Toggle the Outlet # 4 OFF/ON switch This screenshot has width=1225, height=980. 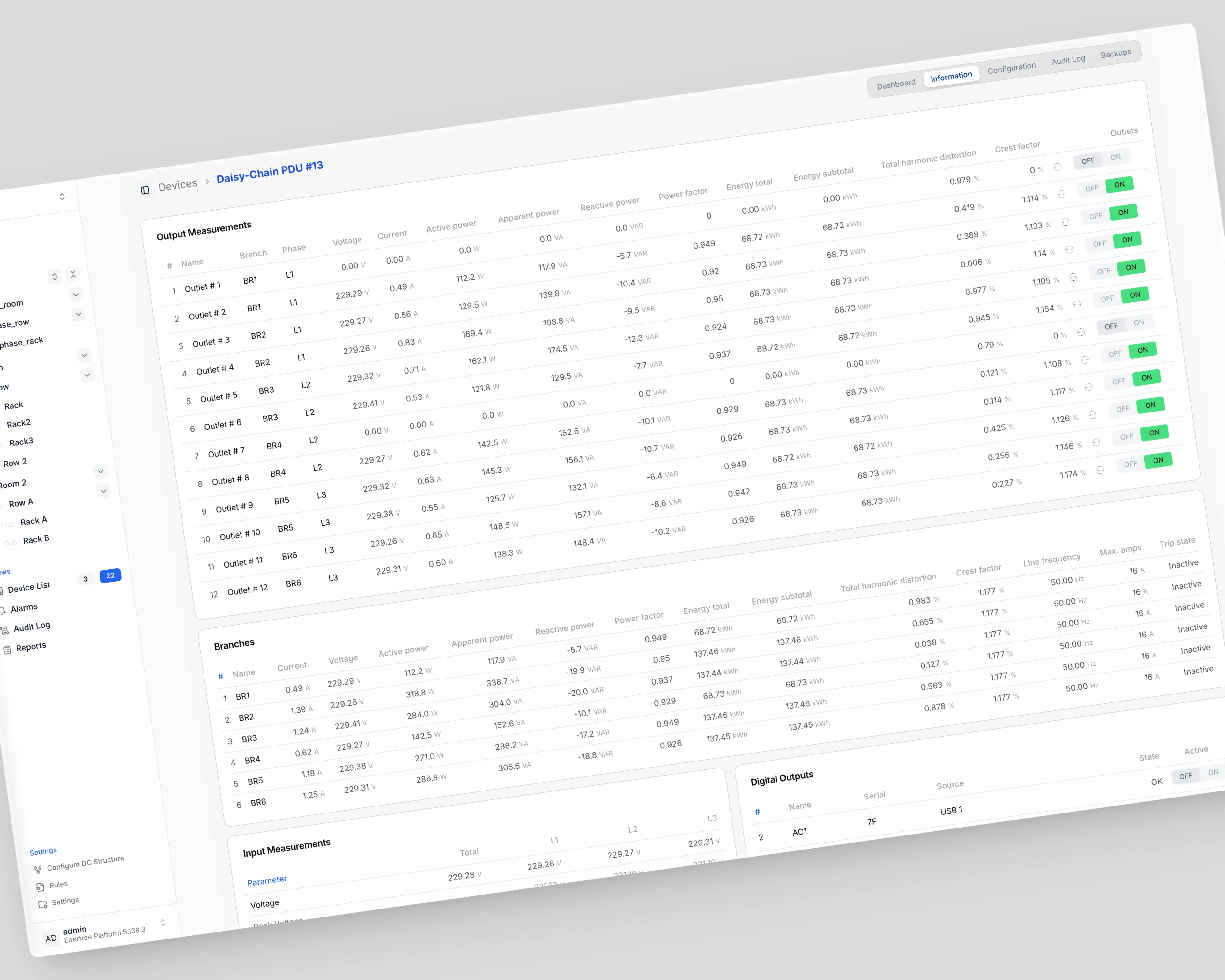(1114, 241)
